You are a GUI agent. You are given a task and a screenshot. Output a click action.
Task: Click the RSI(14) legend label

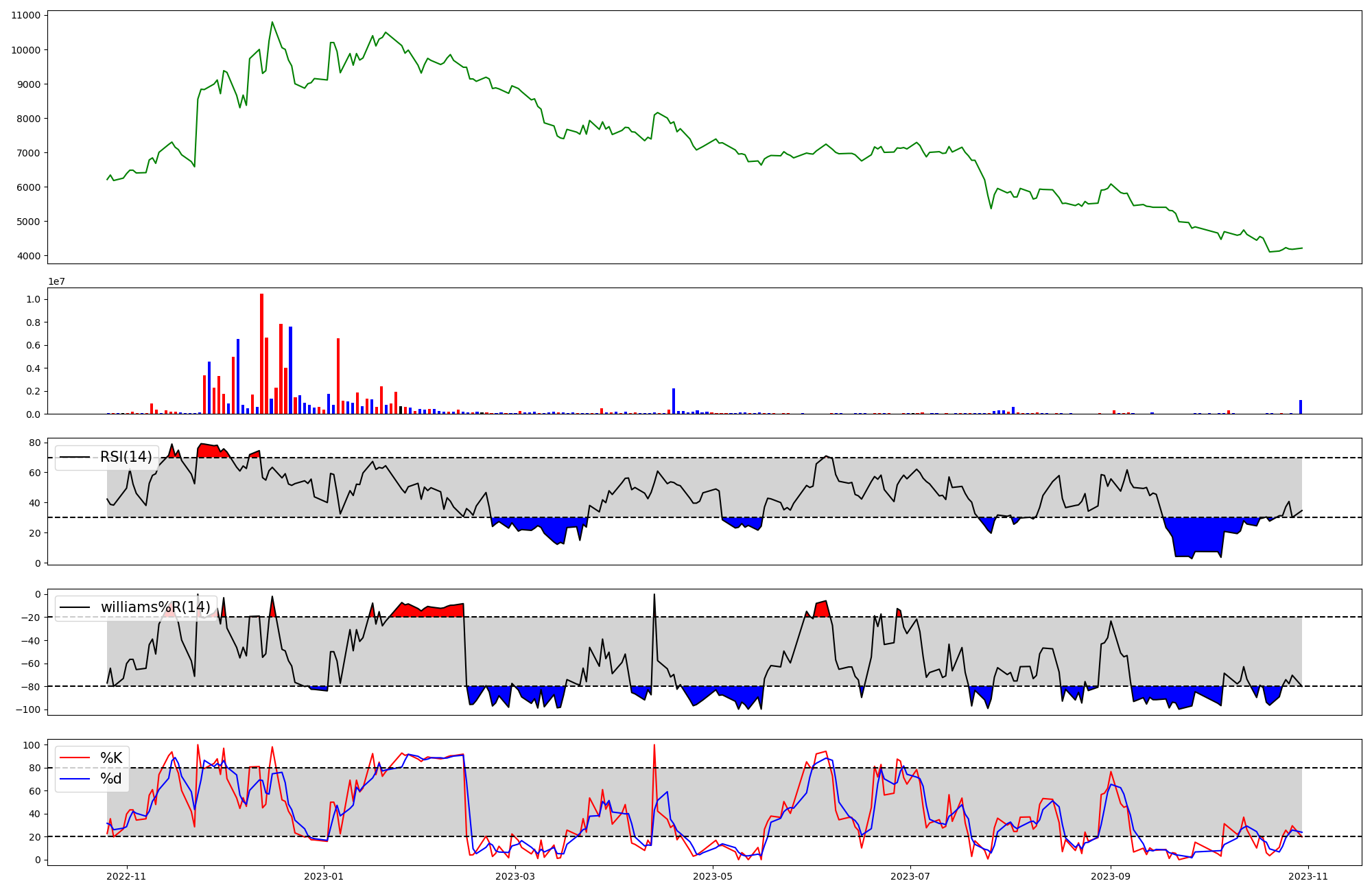126,457
